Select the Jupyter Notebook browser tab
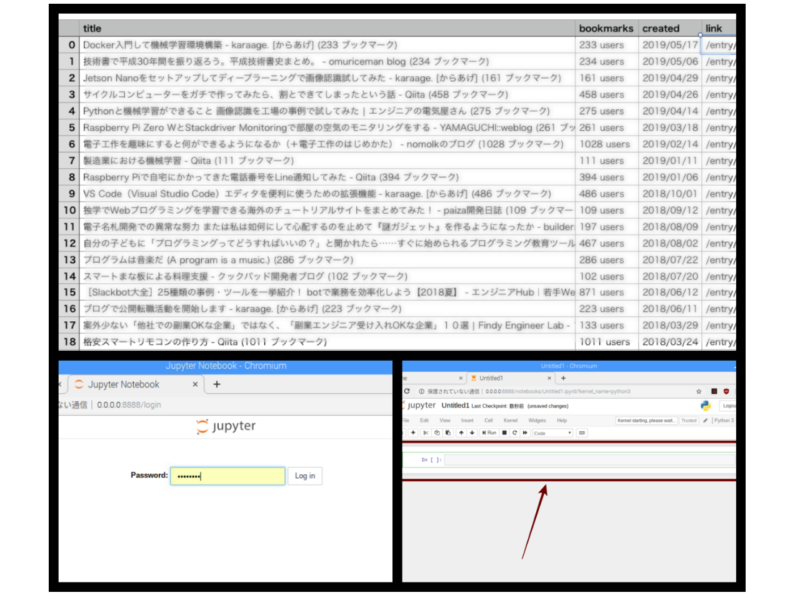The image size is (800, 600). click(x=136, y=384)
